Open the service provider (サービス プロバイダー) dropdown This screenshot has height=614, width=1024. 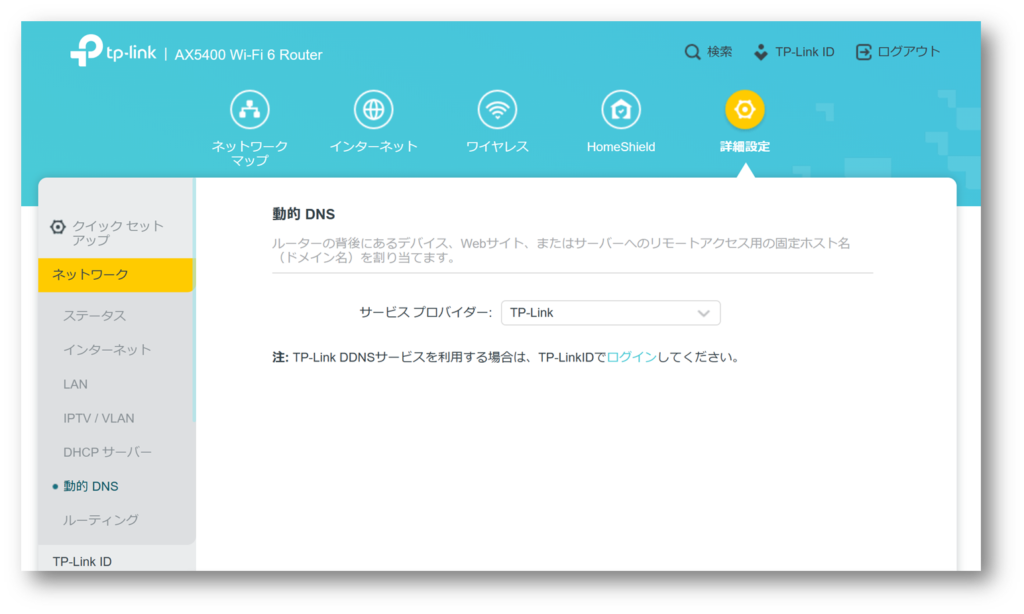(x=609, y=313)
